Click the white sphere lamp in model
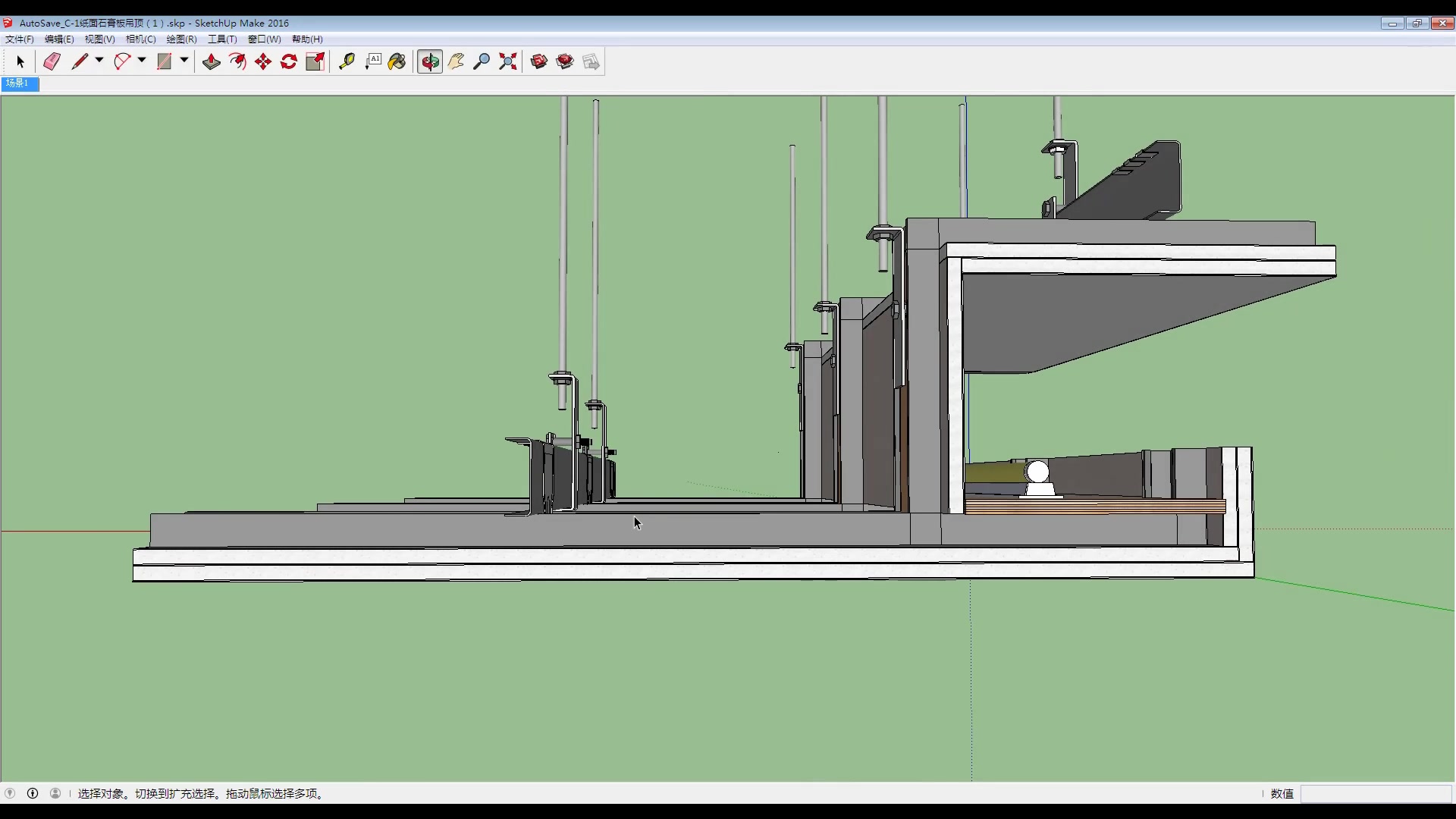The width and height of the screenshot is (1456, 819). click(x=1038, y=472)
